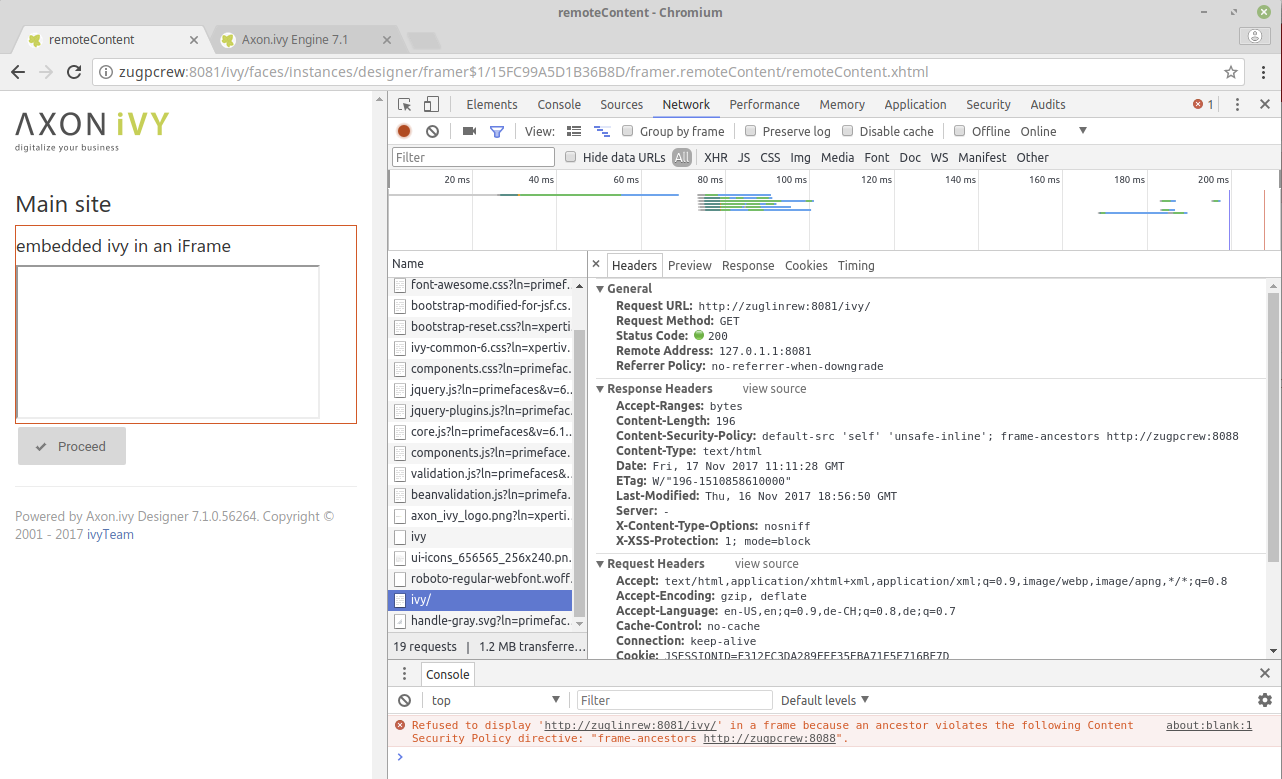1282x779 pixels.
Task: Follow the ivyTeam link
Action: click(x=110, y=534)
